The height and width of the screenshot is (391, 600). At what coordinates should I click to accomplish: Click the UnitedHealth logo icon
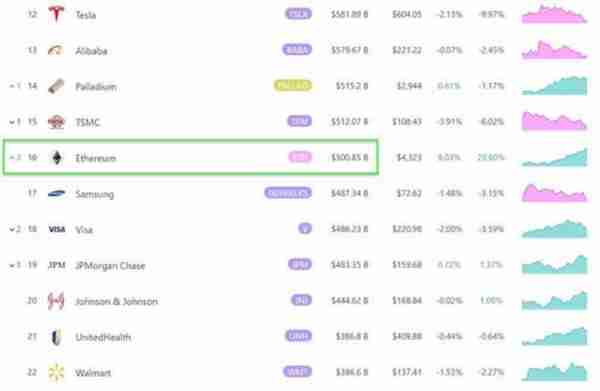pyautogui.click(x=56, y=337)
